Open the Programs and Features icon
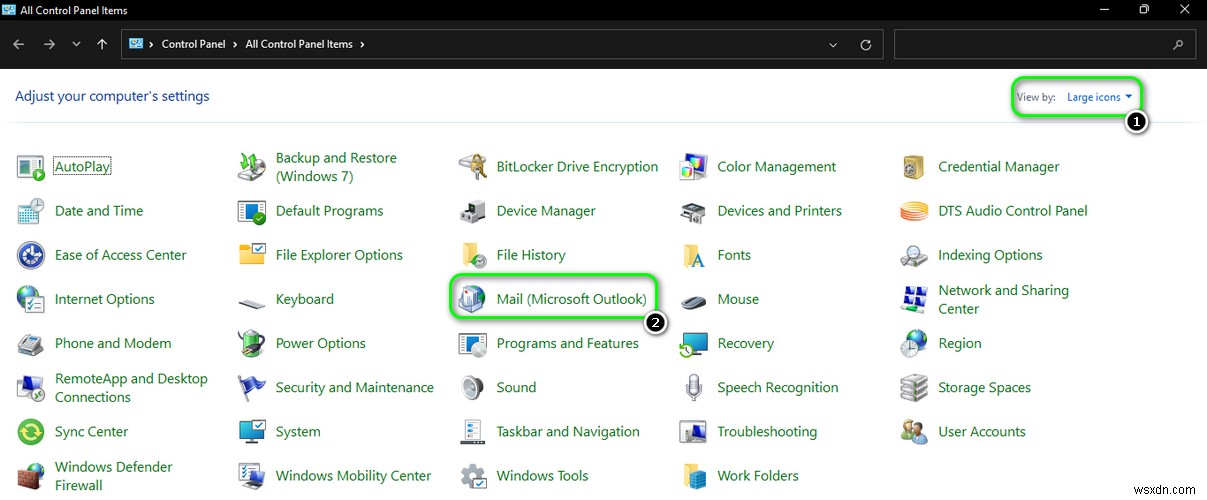Screen dimensions: 1207x500 click(473, 343)
